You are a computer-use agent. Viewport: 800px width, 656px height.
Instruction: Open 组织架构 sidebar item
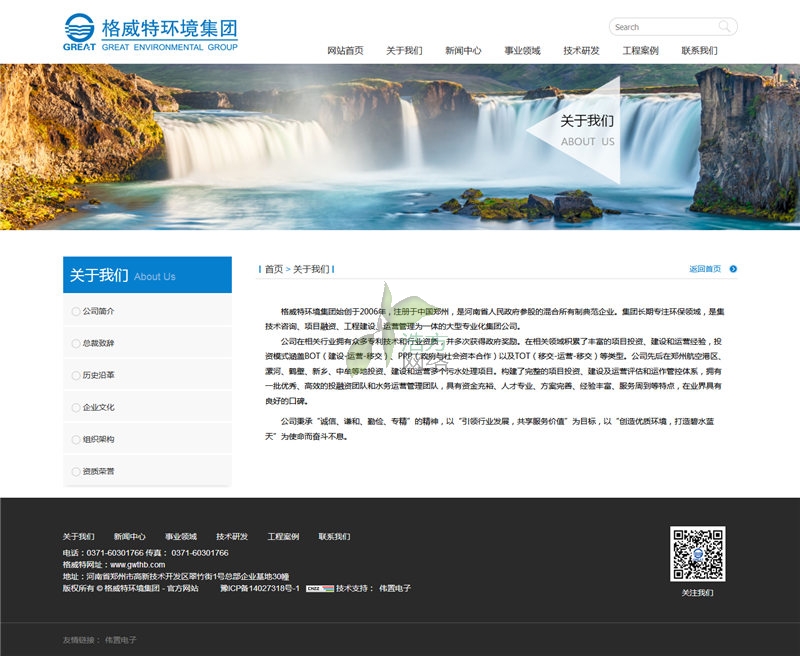coord(98,439)
